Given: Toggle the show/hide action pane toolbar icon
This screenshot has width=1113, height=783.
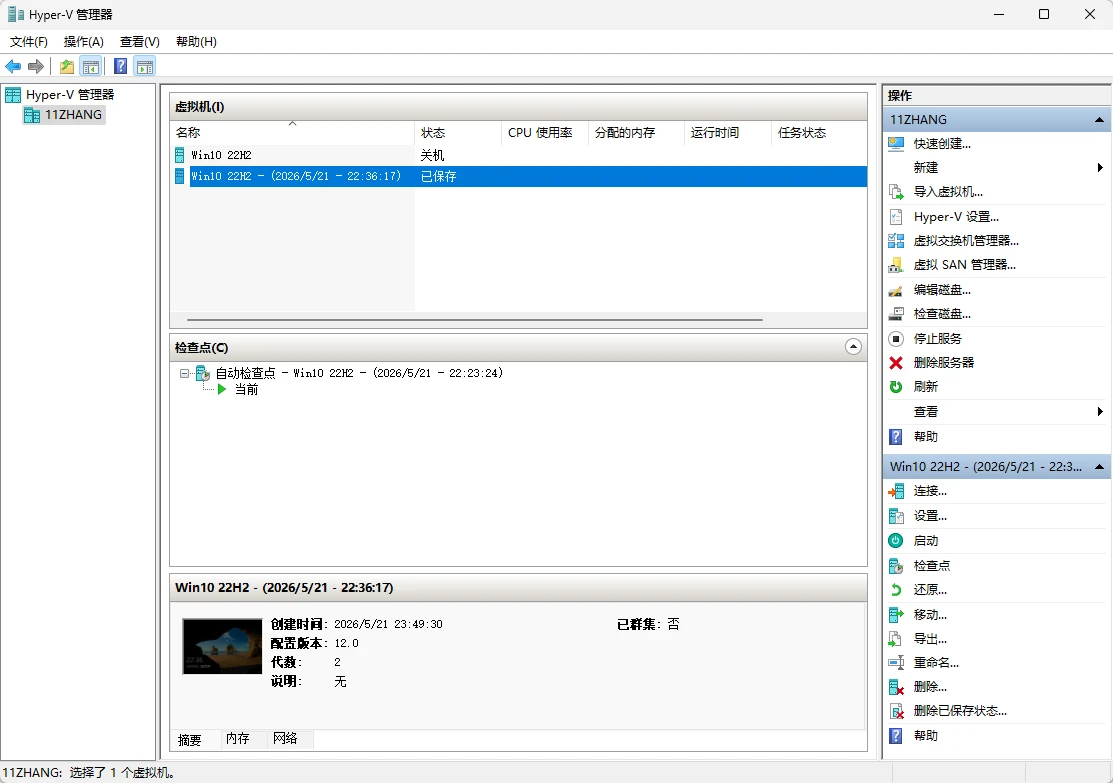Looking at the screenshot, I should click(145, 67).
